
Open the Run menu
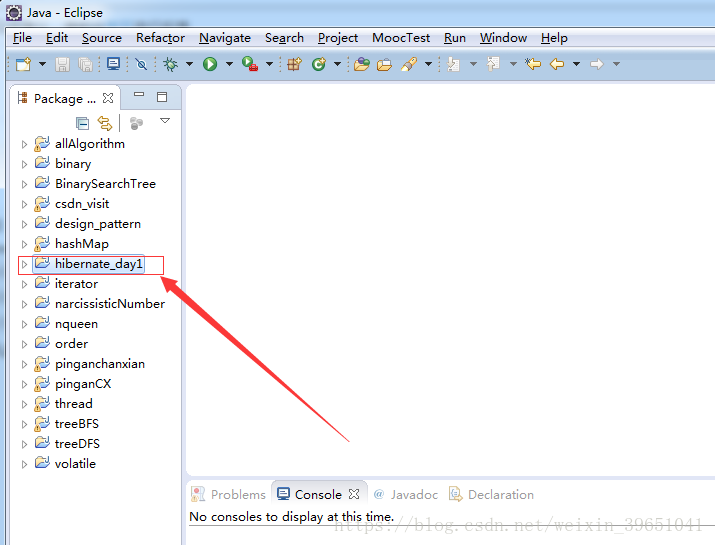[455, 38]
